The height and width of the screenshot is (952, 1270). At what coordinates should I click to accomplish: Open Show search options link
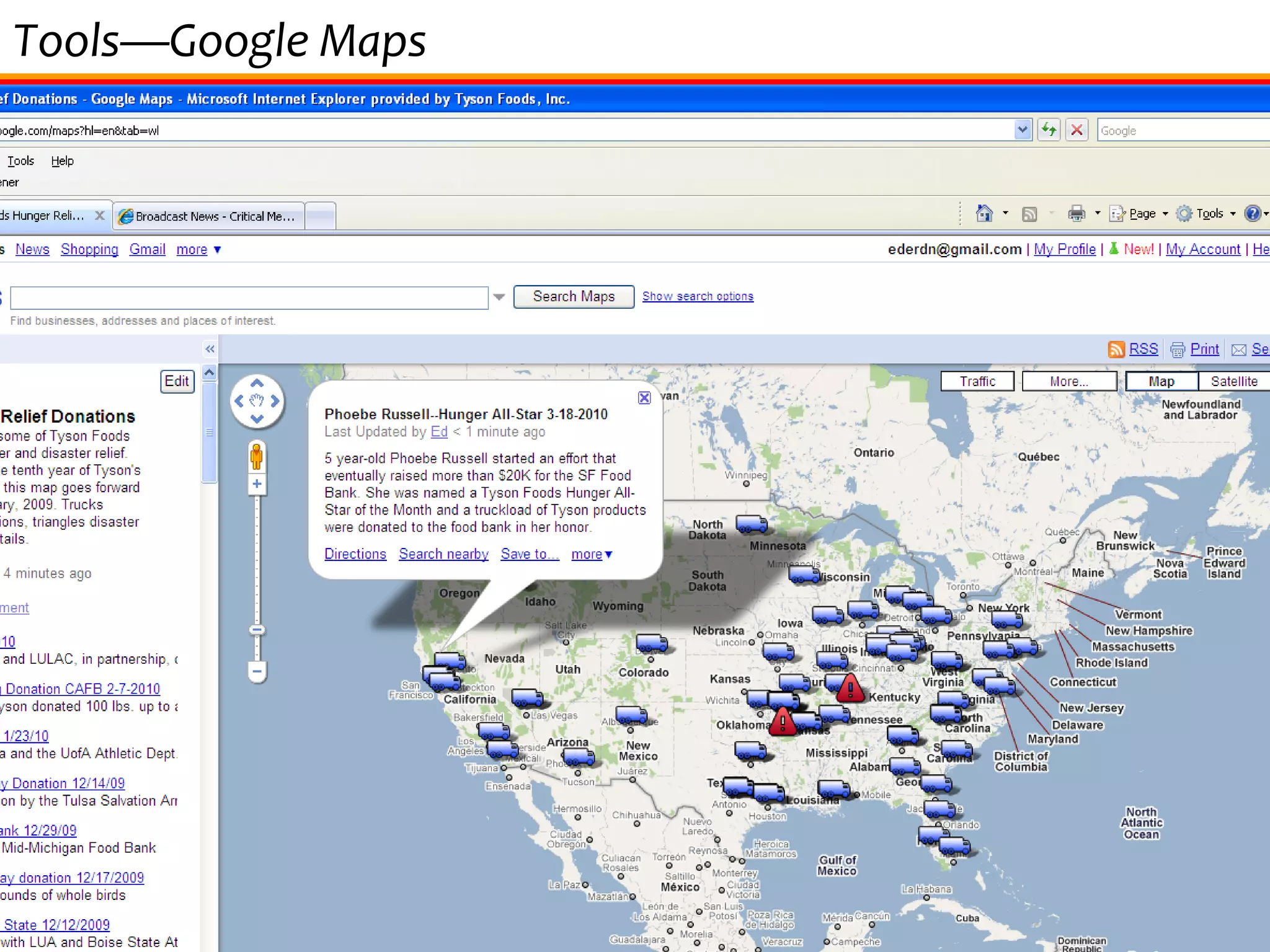[698, 296]
